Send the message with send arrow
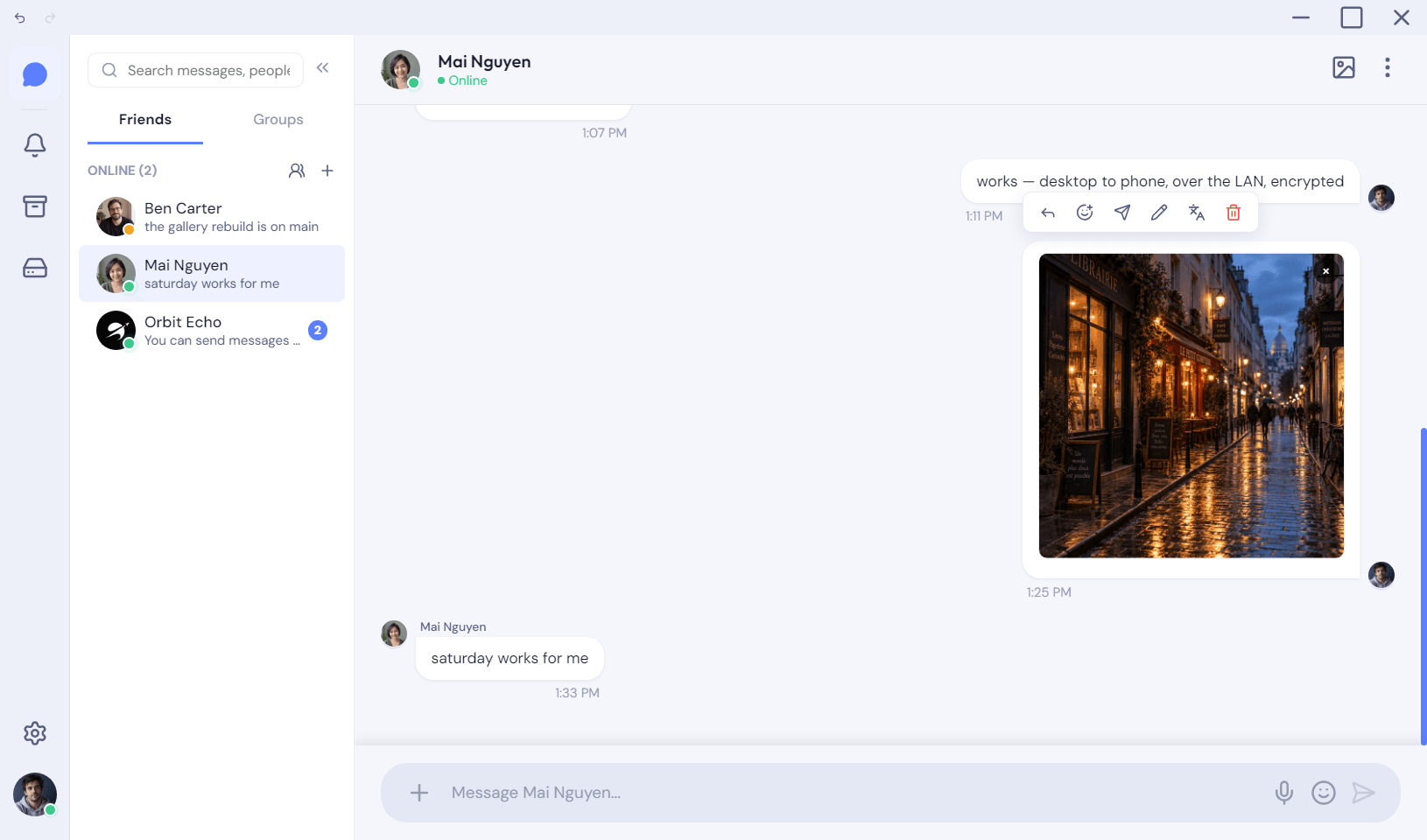This screenshot has width=1427, height=840. point(1363,793)
